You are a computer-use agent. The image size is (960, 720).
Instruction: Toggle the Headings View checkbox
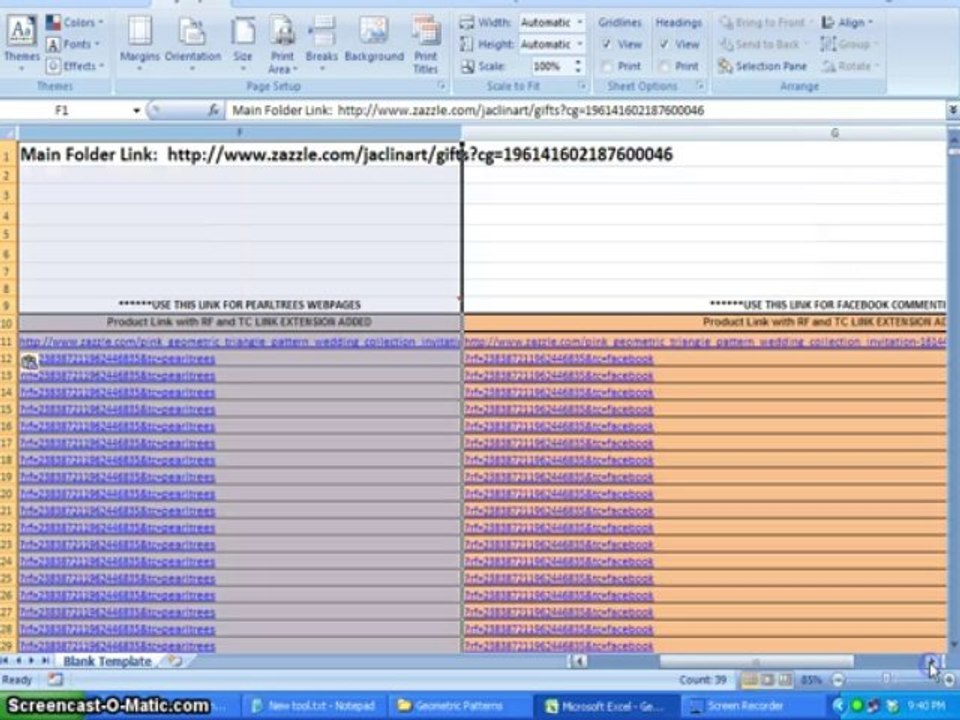coord(664,44)
